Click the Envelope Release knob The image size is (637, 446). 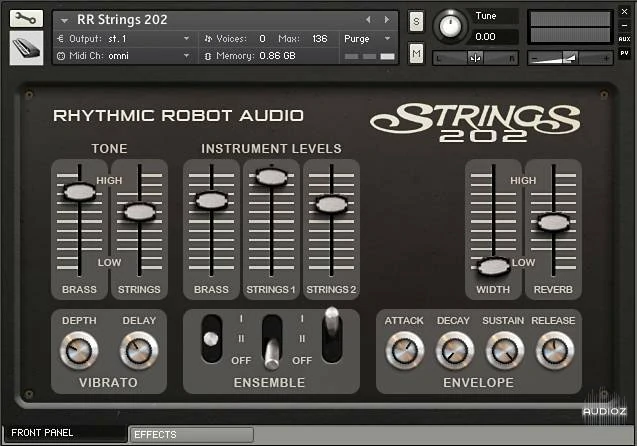click(555, 351)
